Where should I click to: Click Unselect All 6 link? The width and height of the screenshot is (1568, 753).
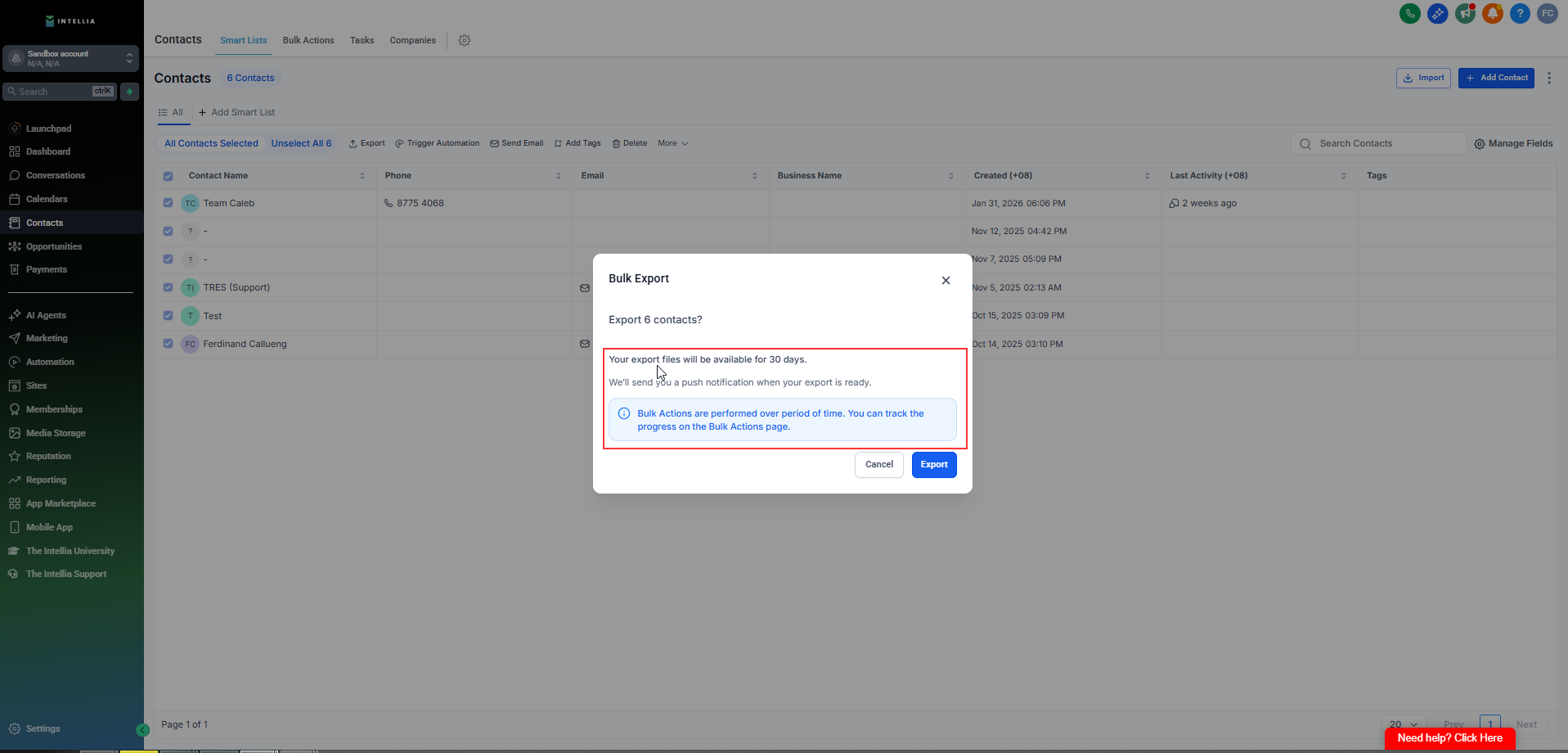click(301, 143)
